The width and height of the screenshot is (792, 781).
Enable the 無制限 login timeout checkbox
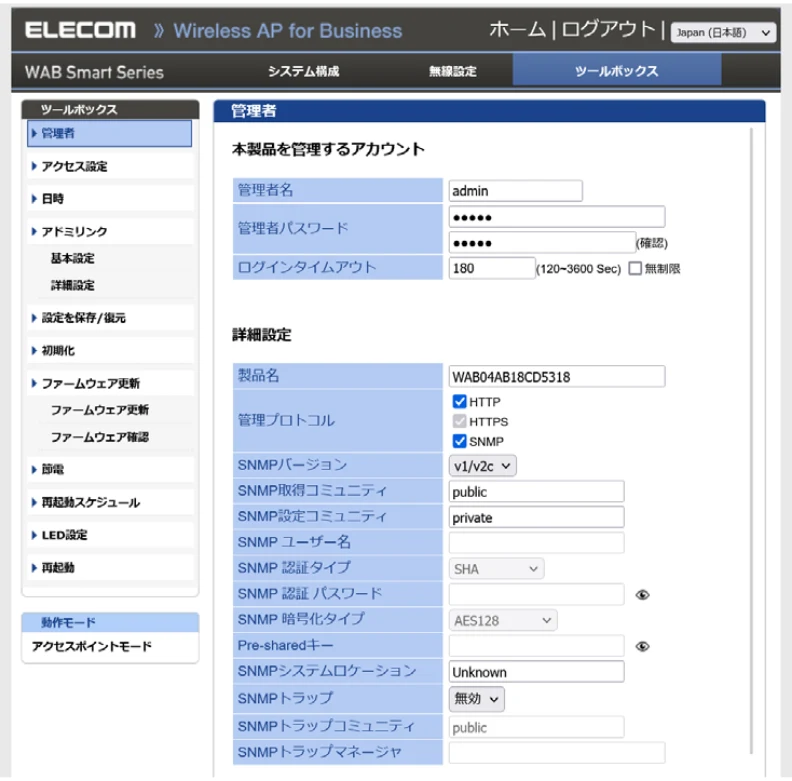click(635, 268)
